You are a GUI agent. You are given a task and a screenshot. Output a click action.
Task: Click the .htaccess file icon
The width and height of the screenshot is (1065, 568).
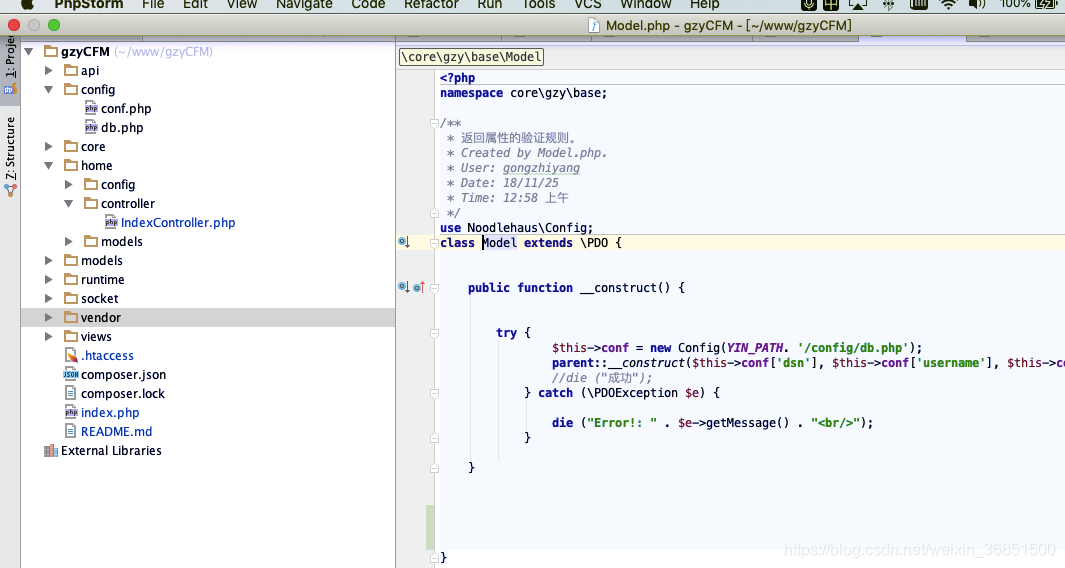pyautogui.click(x=71, y=355)
